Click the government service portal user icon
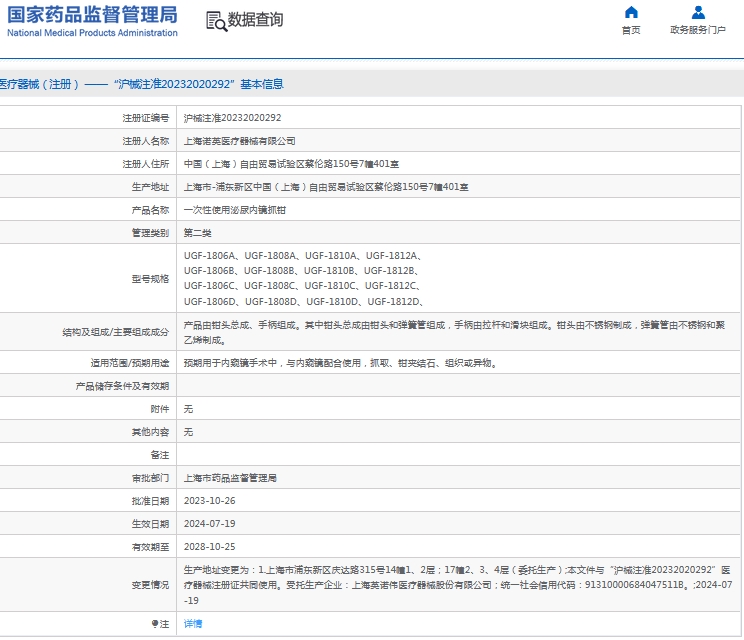Screen dimensions: 744x640 click(698, 12)
